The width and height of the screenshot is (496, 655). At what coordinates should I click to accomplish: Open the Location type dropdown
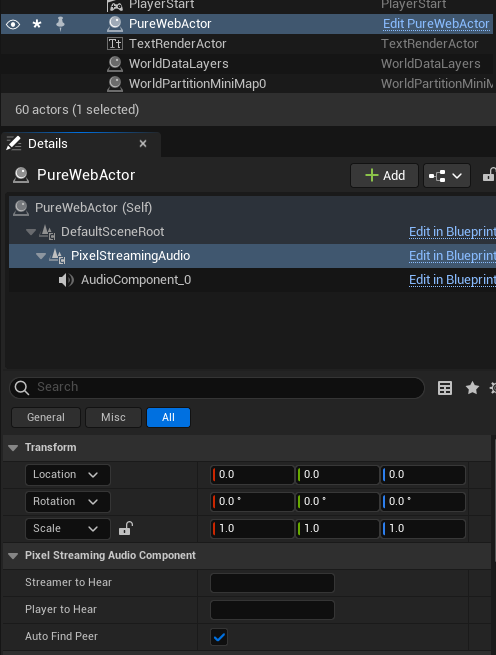click(x=68, y=475)
